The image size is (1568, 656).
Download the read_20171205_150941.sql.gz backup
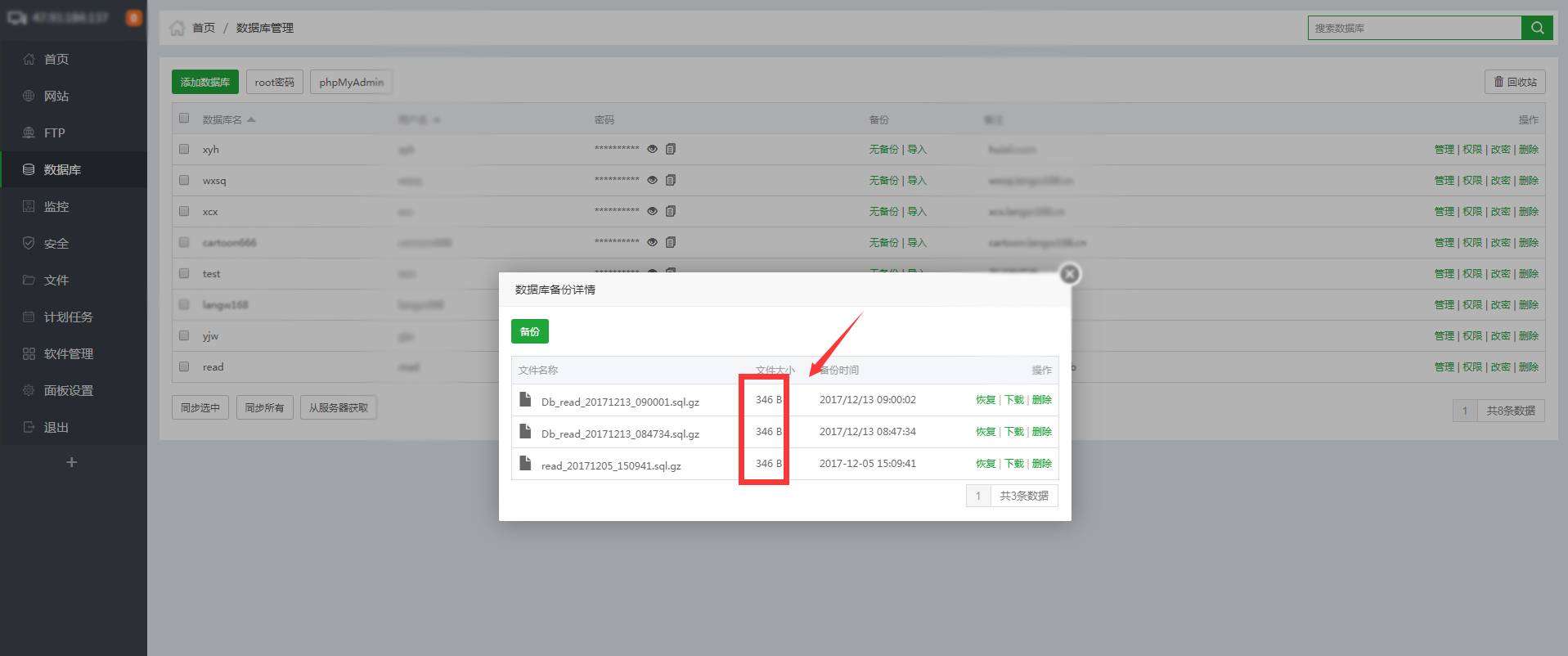click(1013, 464)
